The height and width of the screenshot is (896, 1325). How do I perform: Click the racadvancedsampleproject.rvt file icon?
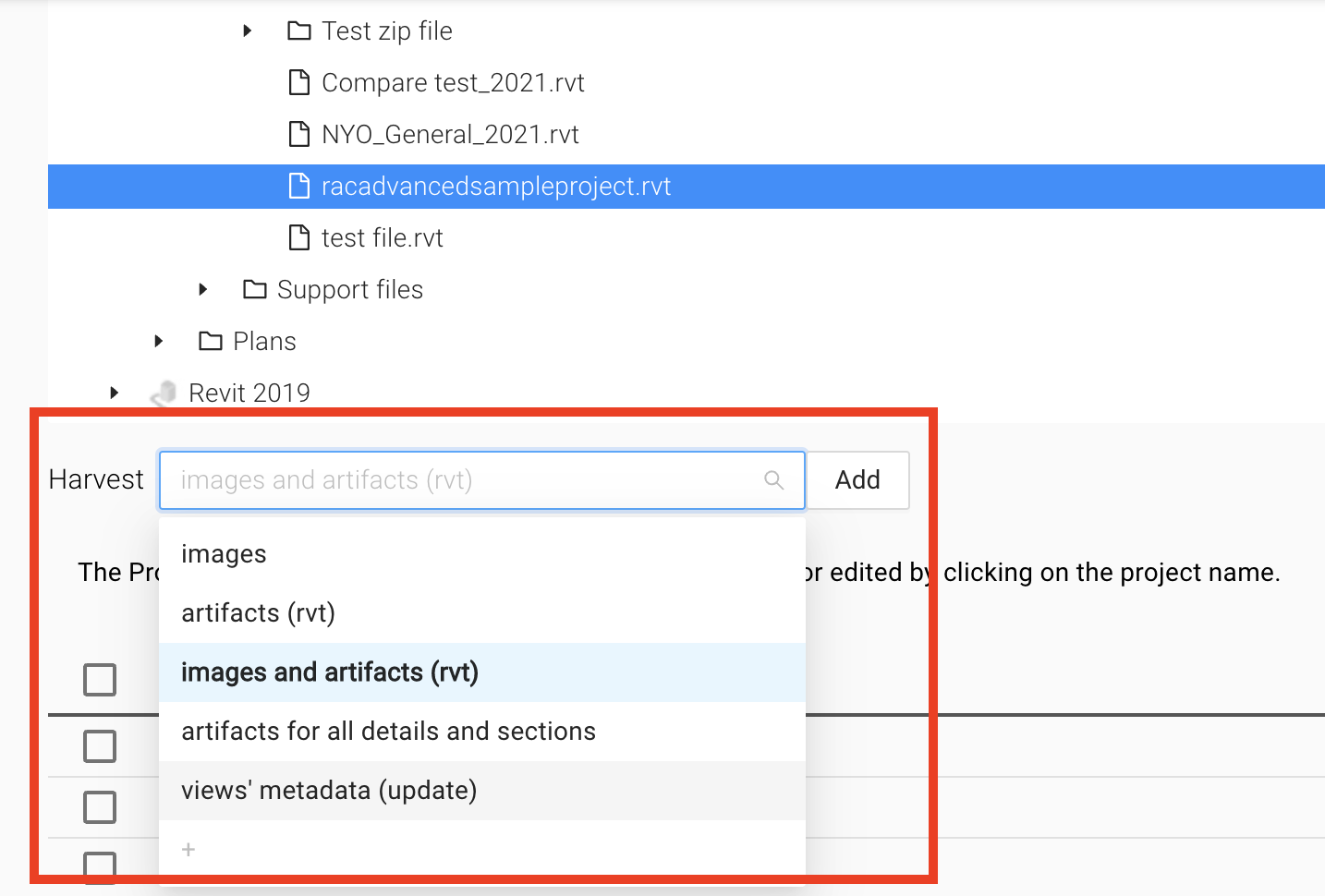[298, 186]
